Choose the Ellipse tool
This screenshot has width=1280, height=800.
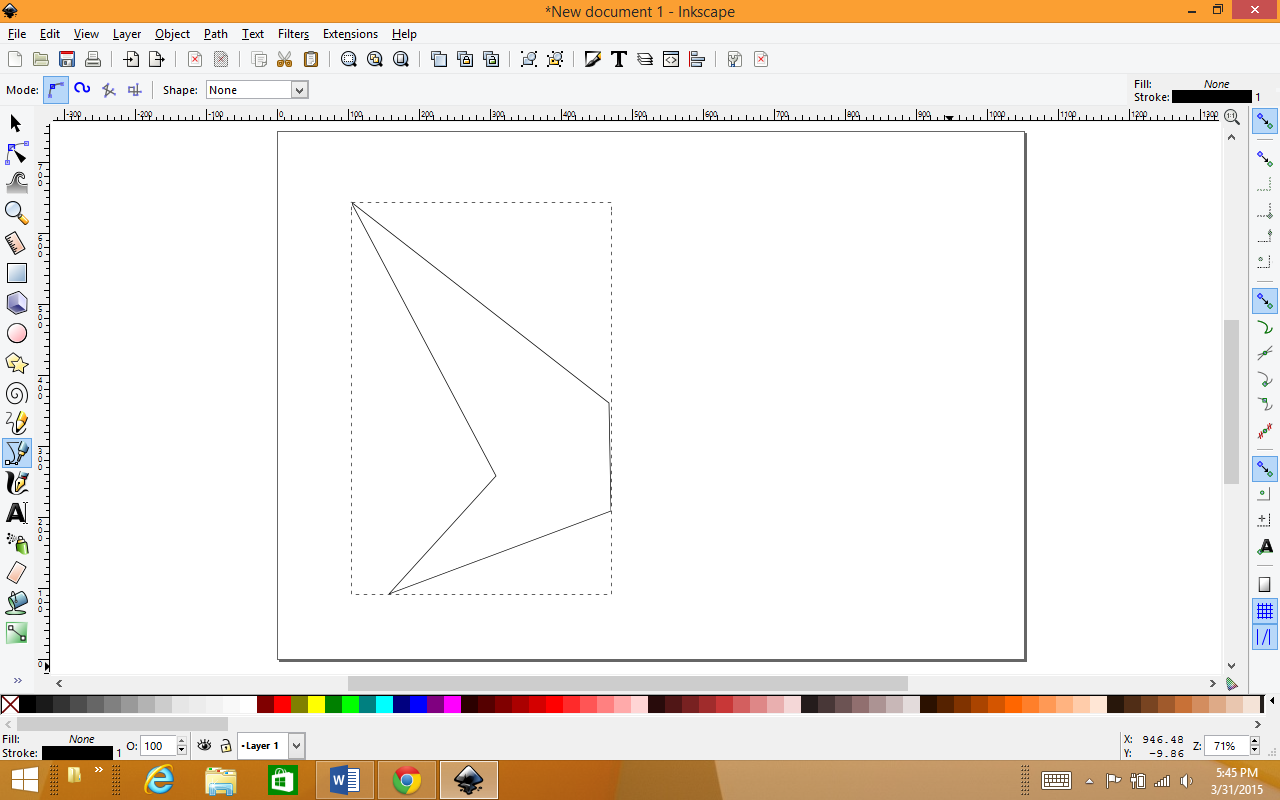click(x=16, y=332)
